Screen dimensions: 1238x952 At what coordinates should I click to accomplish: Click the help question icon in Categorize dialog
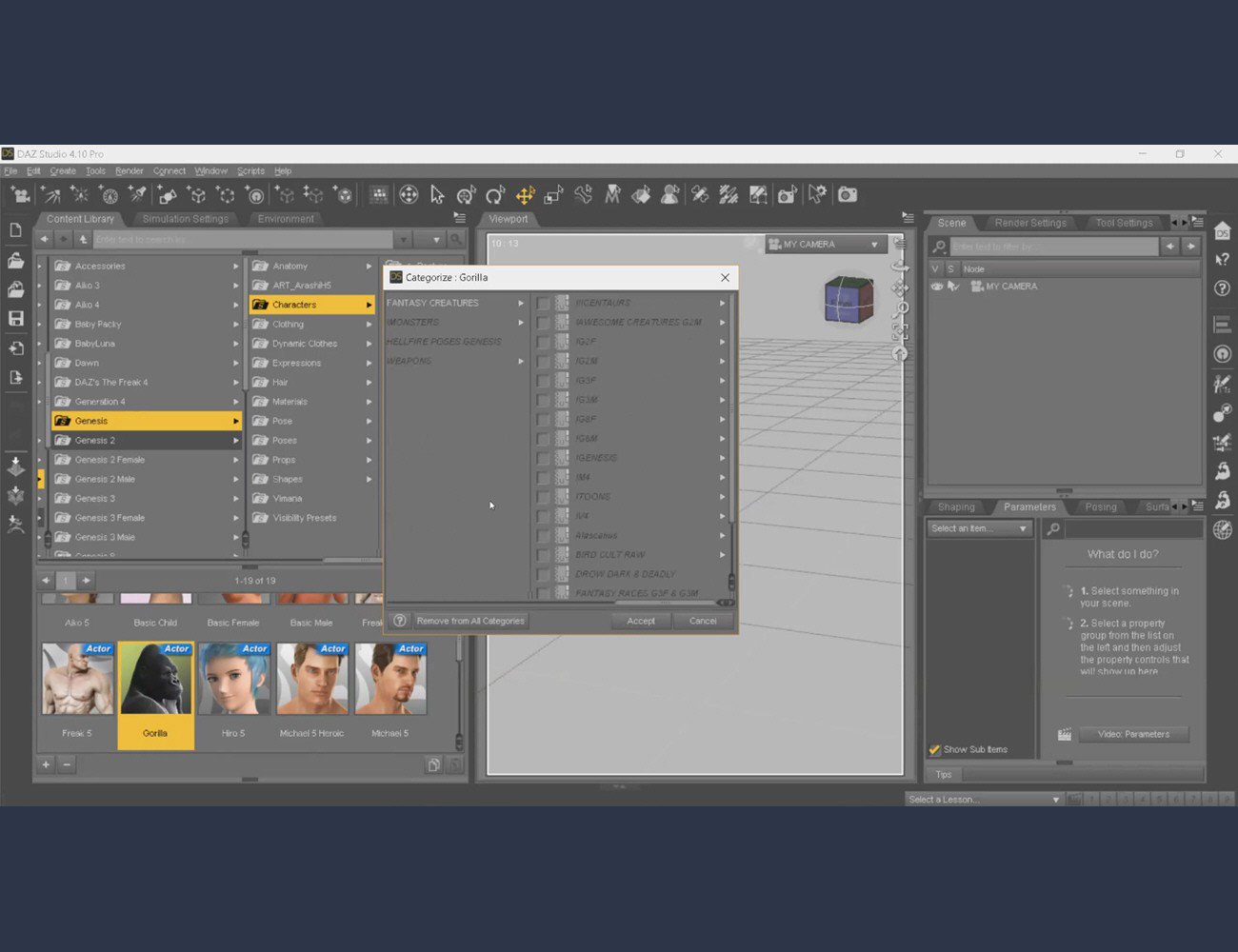click(x=400, y=621)
